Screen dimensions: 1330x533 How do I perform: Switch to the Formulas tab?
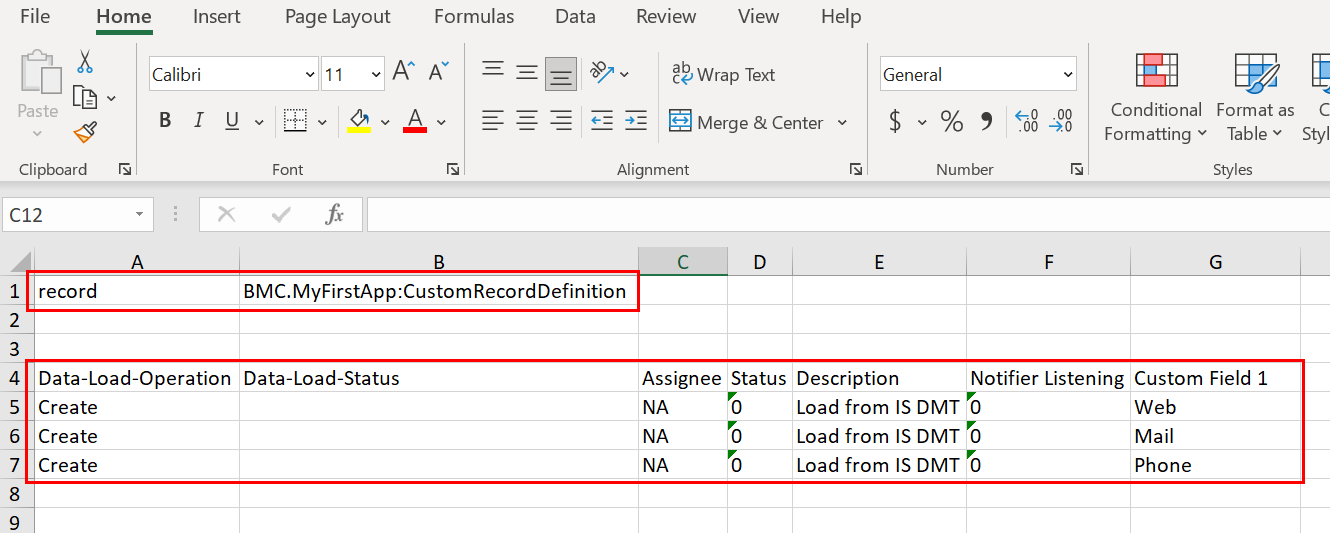pos(474,16)
